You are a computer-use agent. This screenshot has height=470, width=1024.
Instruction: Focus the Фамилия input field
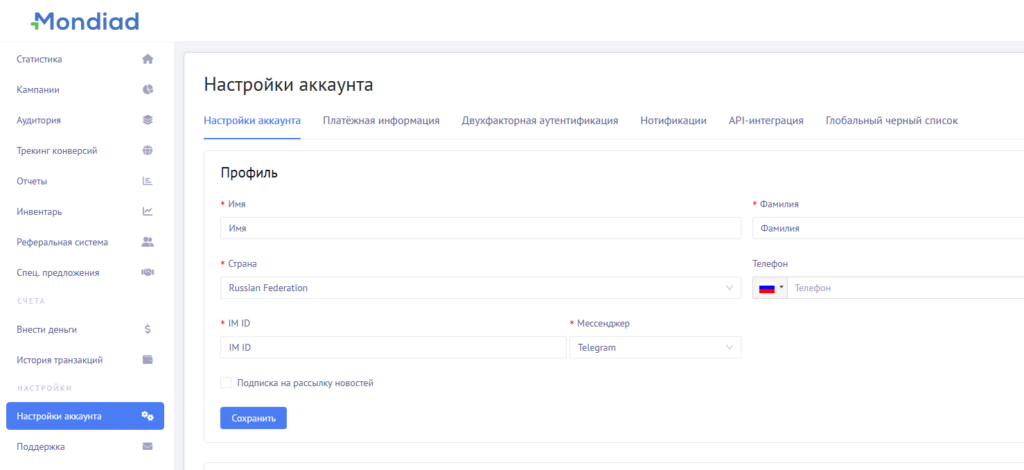(888, 228)
